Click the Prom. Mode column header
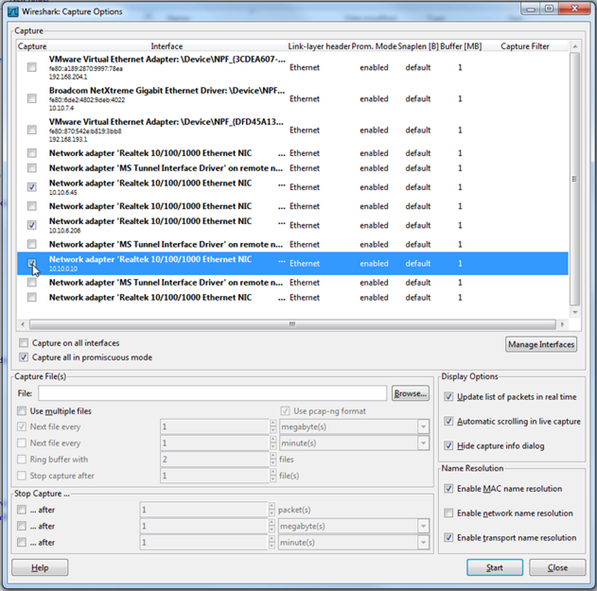 [374, 46]
